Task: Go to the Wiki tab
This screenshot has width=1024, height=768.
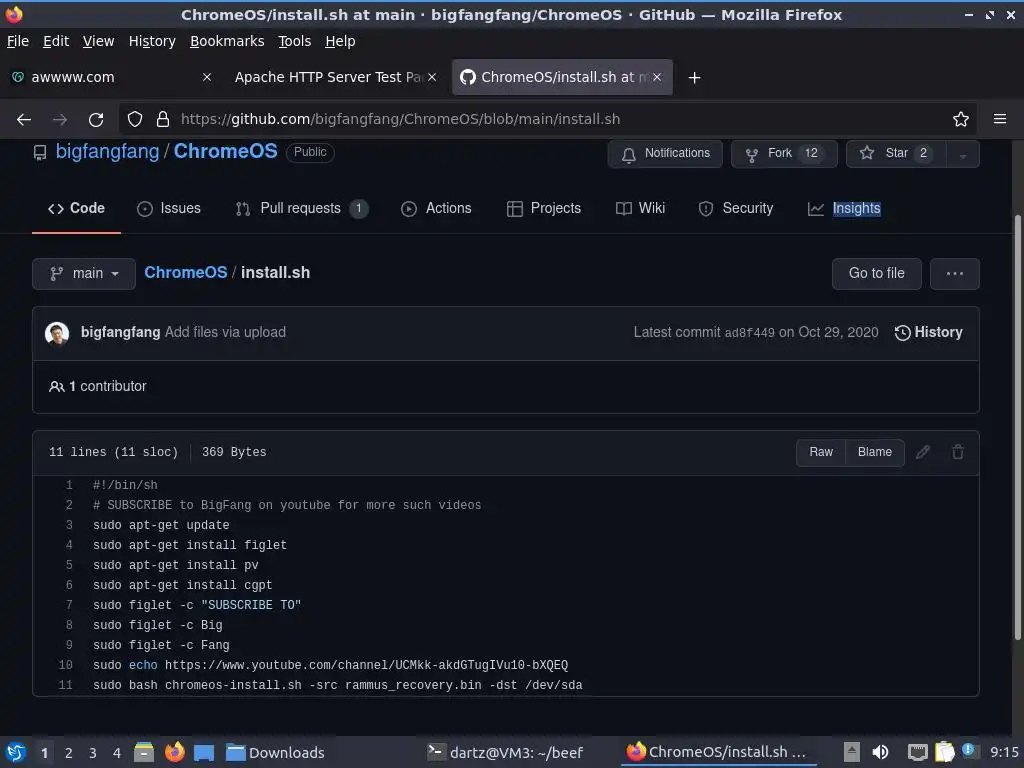Action: [x=640, y=208]
